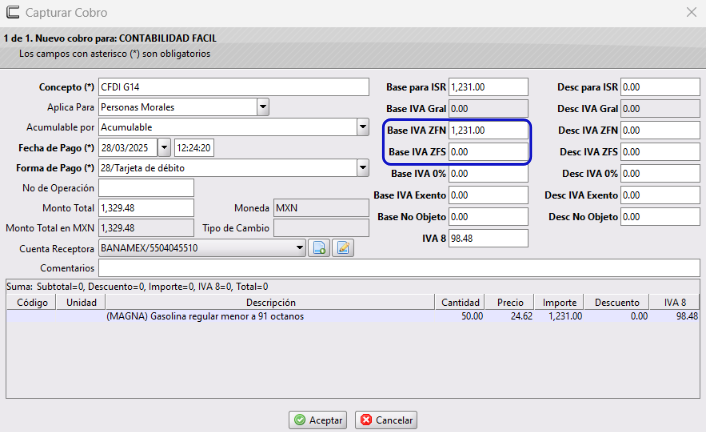Close the Capturar Cobro dialog
The width and height of the screenshot is (706, 432).
(x=692, y=12)
